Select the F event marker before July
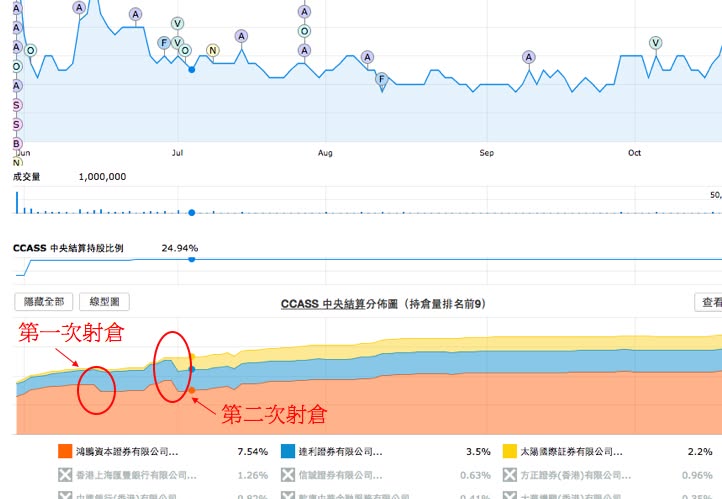This screenshot has width=722, height=499. click(x=164, y=43)
